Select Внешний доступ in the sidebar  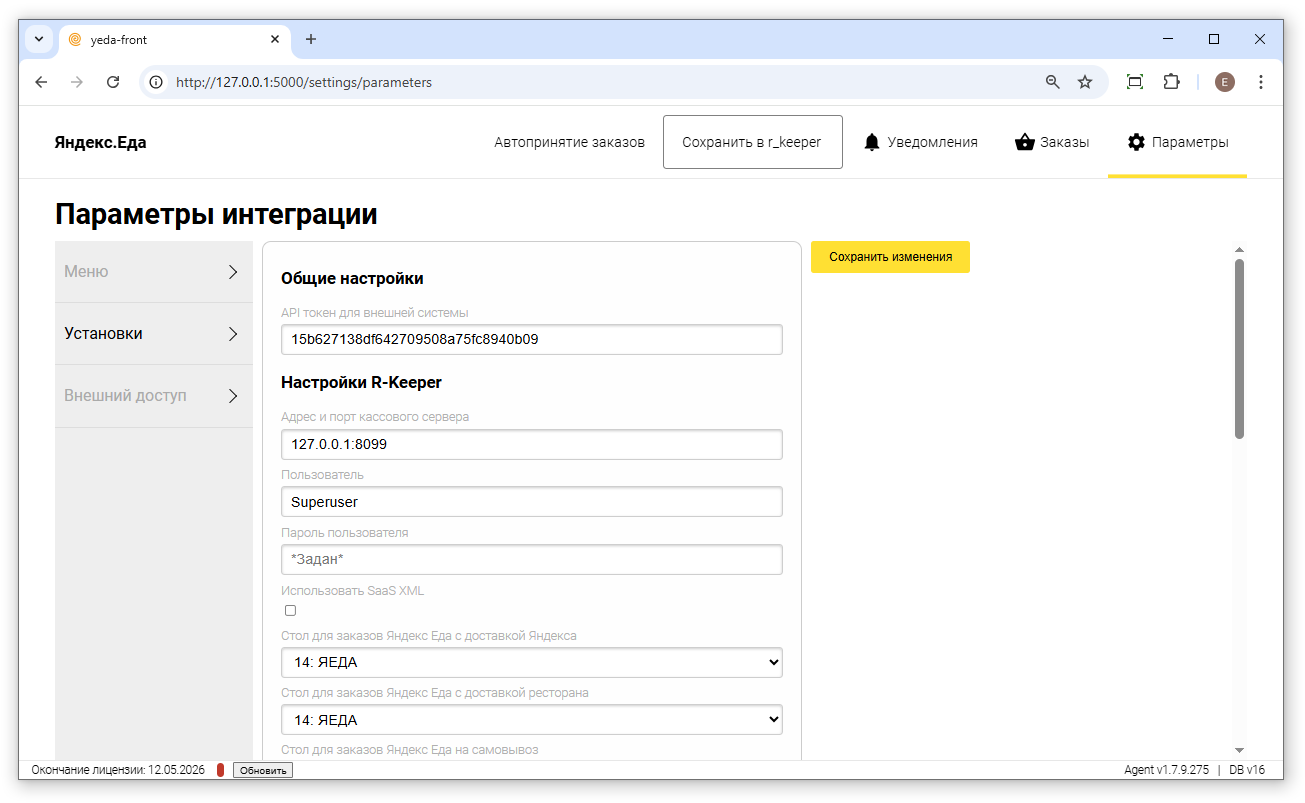click(154, 396)
